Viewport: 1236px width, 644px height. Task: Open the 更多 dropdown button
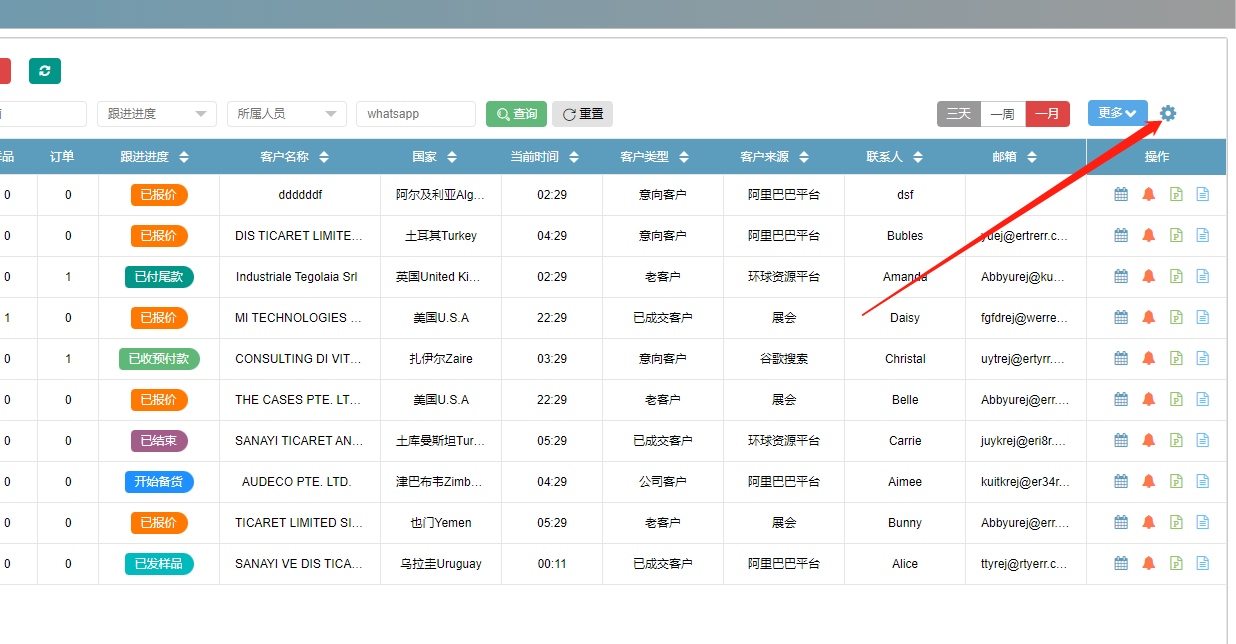coord(1117,113)
